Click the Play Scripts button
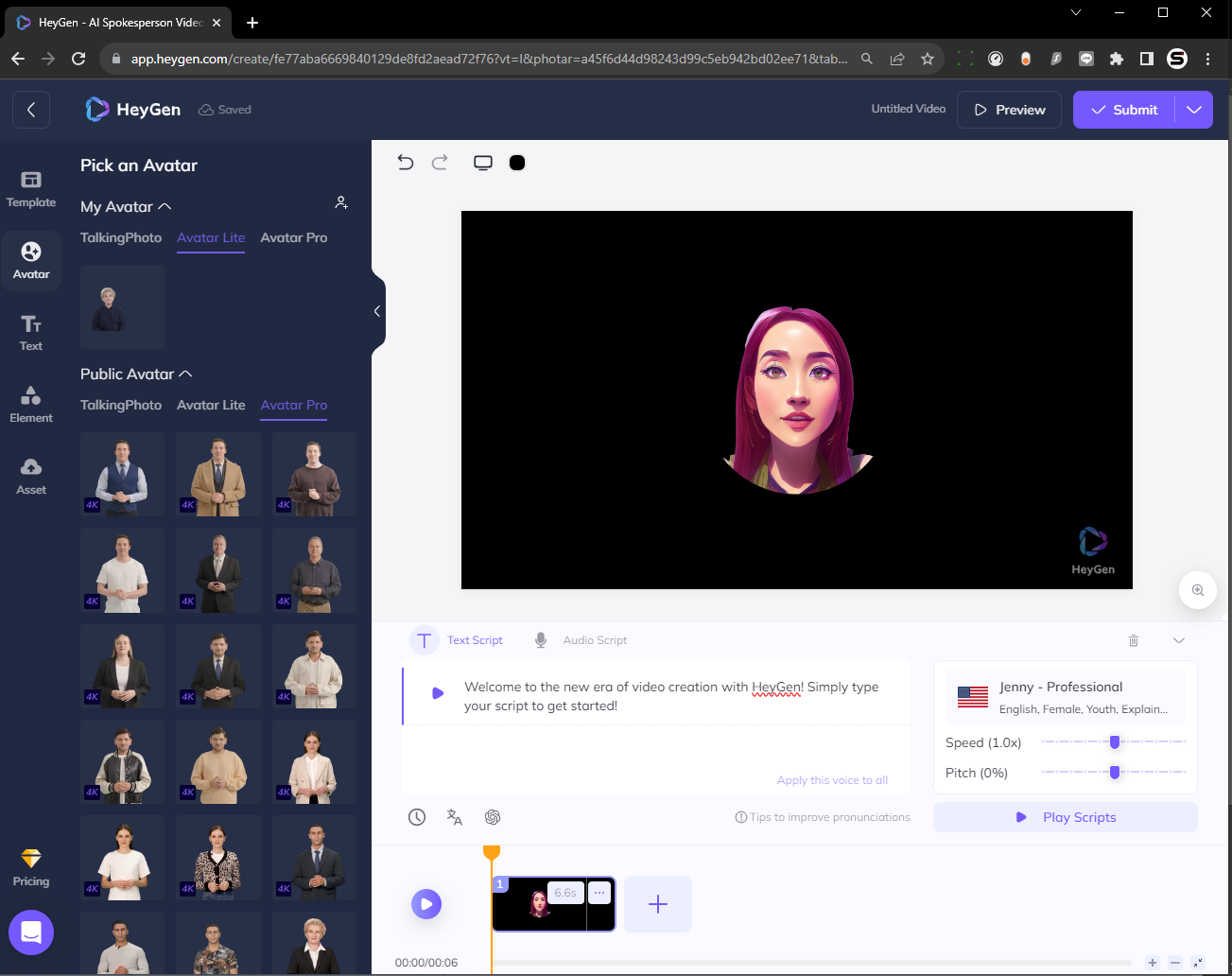Screen dimensions: 1232x976 (1066, 817)
